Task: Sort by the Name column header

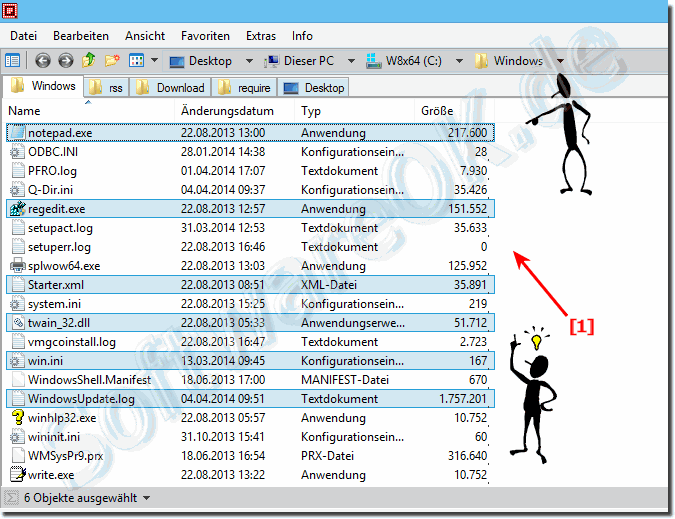Action: click(88, 111)
